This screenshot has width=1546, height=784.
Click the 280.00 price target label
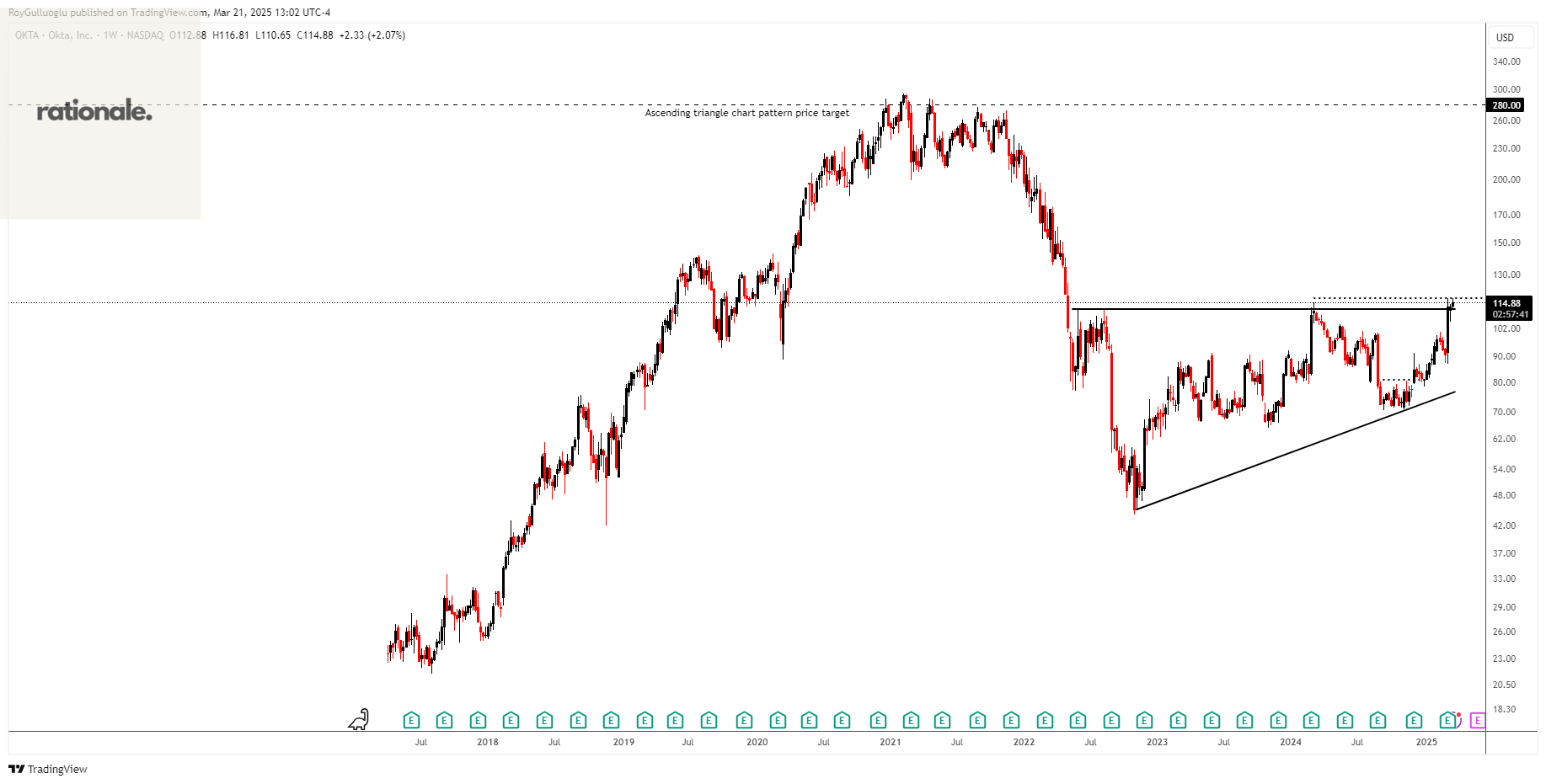1506,105
